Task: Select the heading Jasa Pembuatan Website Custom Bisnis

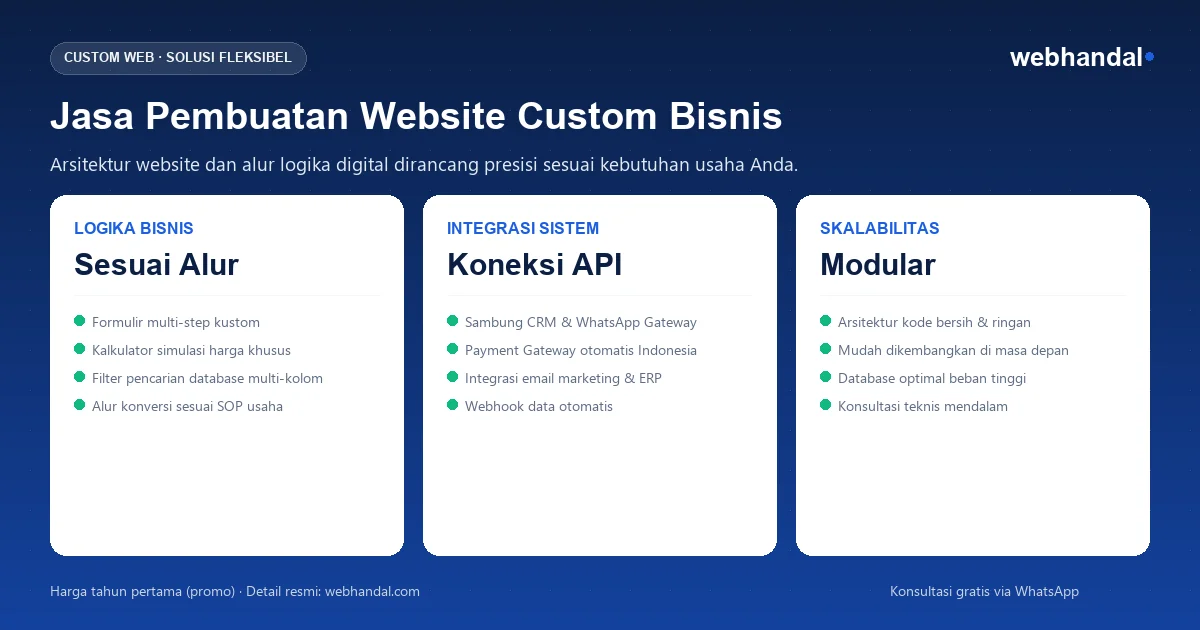Action: [x=416, y=116]
